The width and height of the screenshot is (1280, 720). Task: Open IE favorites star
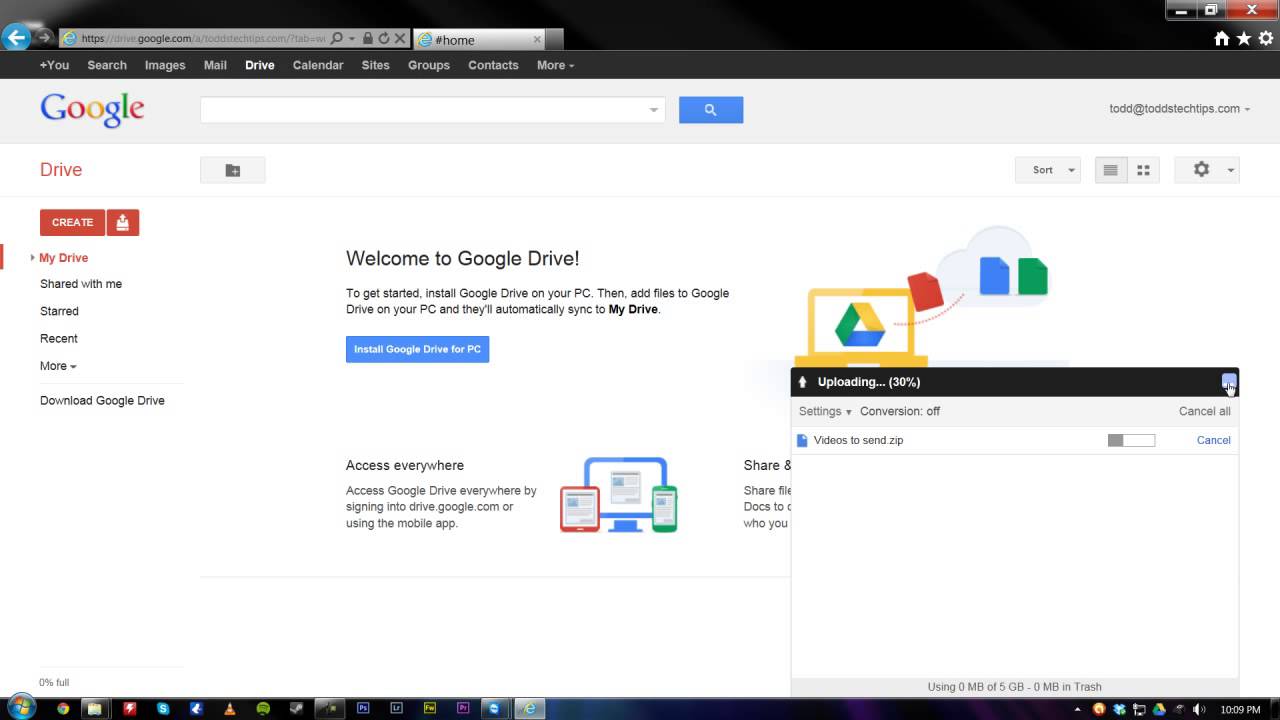tap(1244, 39)
